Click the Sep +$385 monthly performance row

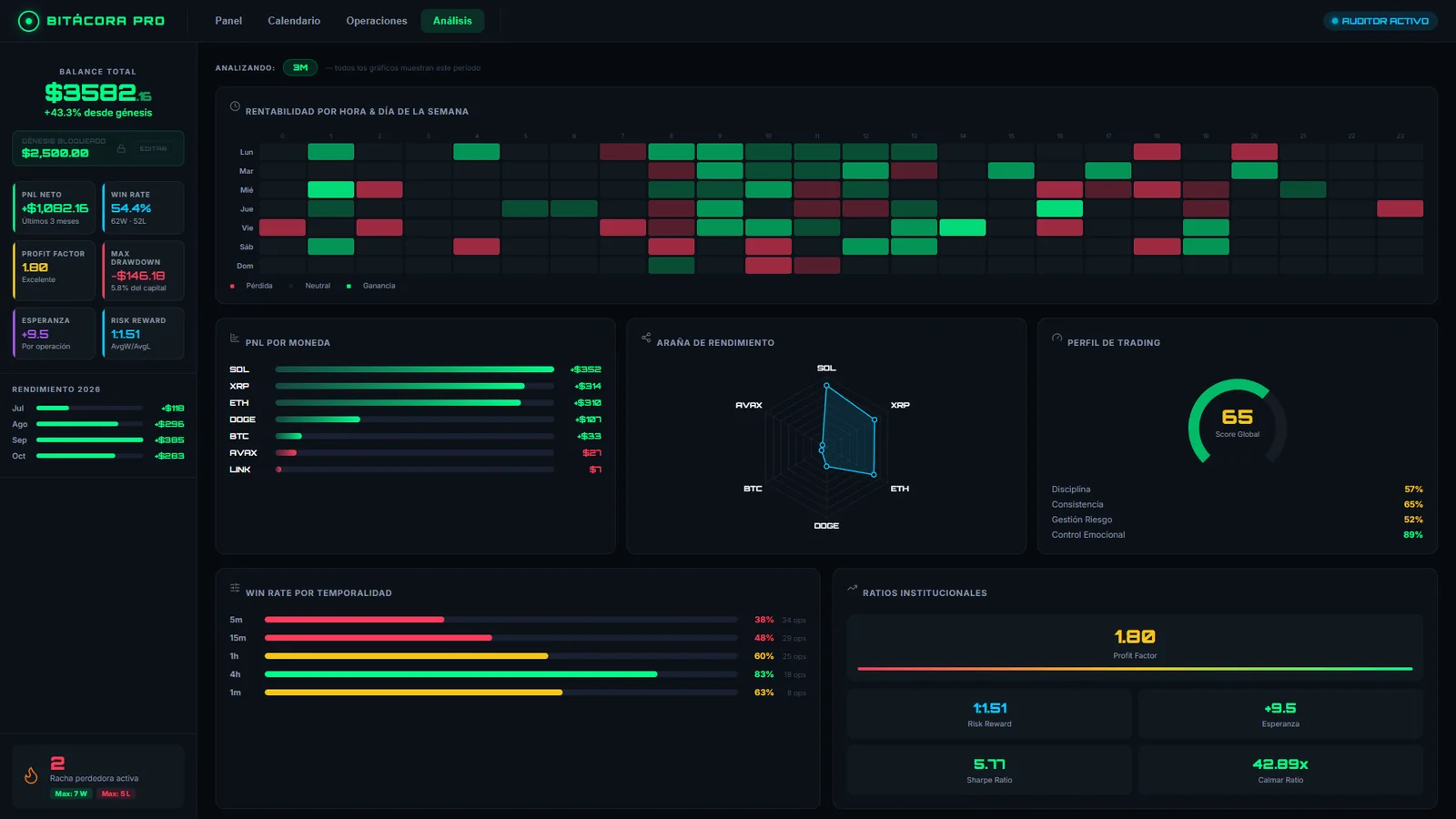point(98,440)
